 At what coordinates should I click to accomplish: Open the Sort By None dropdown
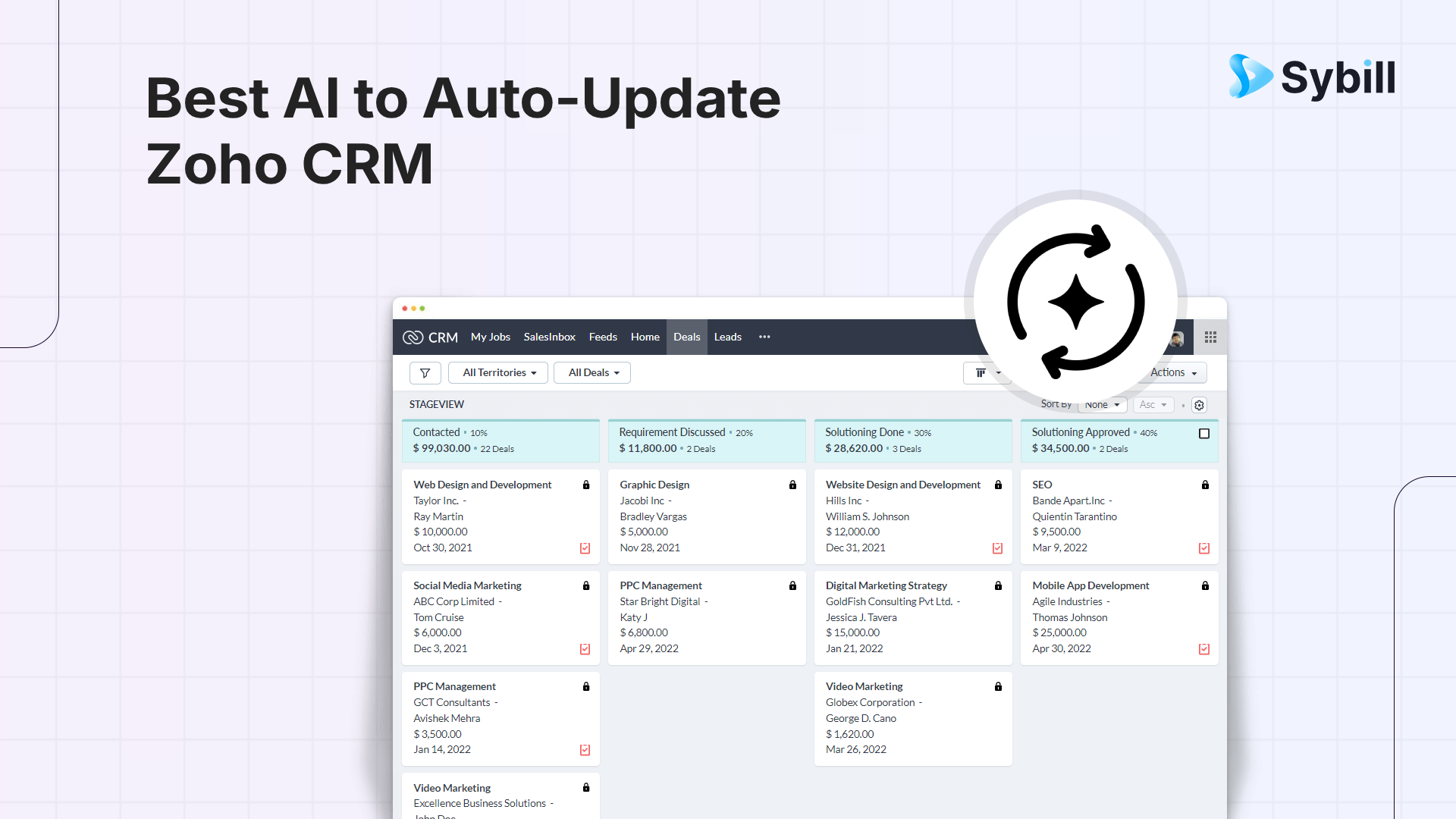[1103, 405]
